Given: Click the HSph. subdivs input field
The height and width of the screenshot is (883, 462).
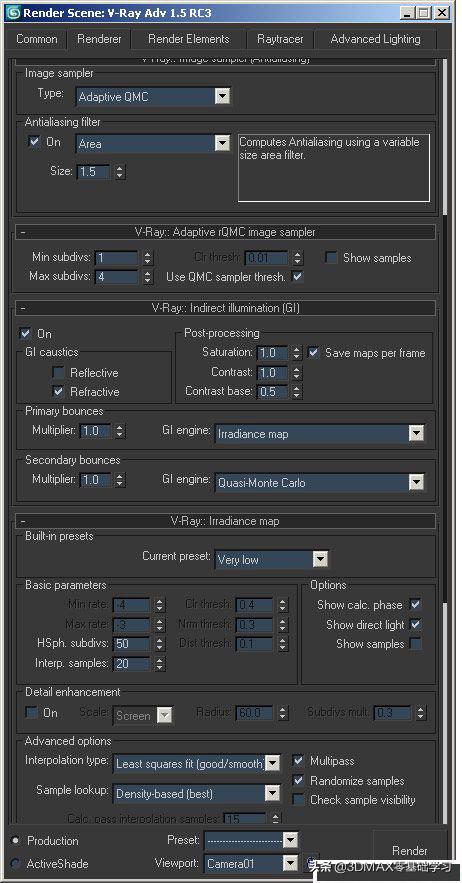Looking at the screenshot, I should pos(132,644).
